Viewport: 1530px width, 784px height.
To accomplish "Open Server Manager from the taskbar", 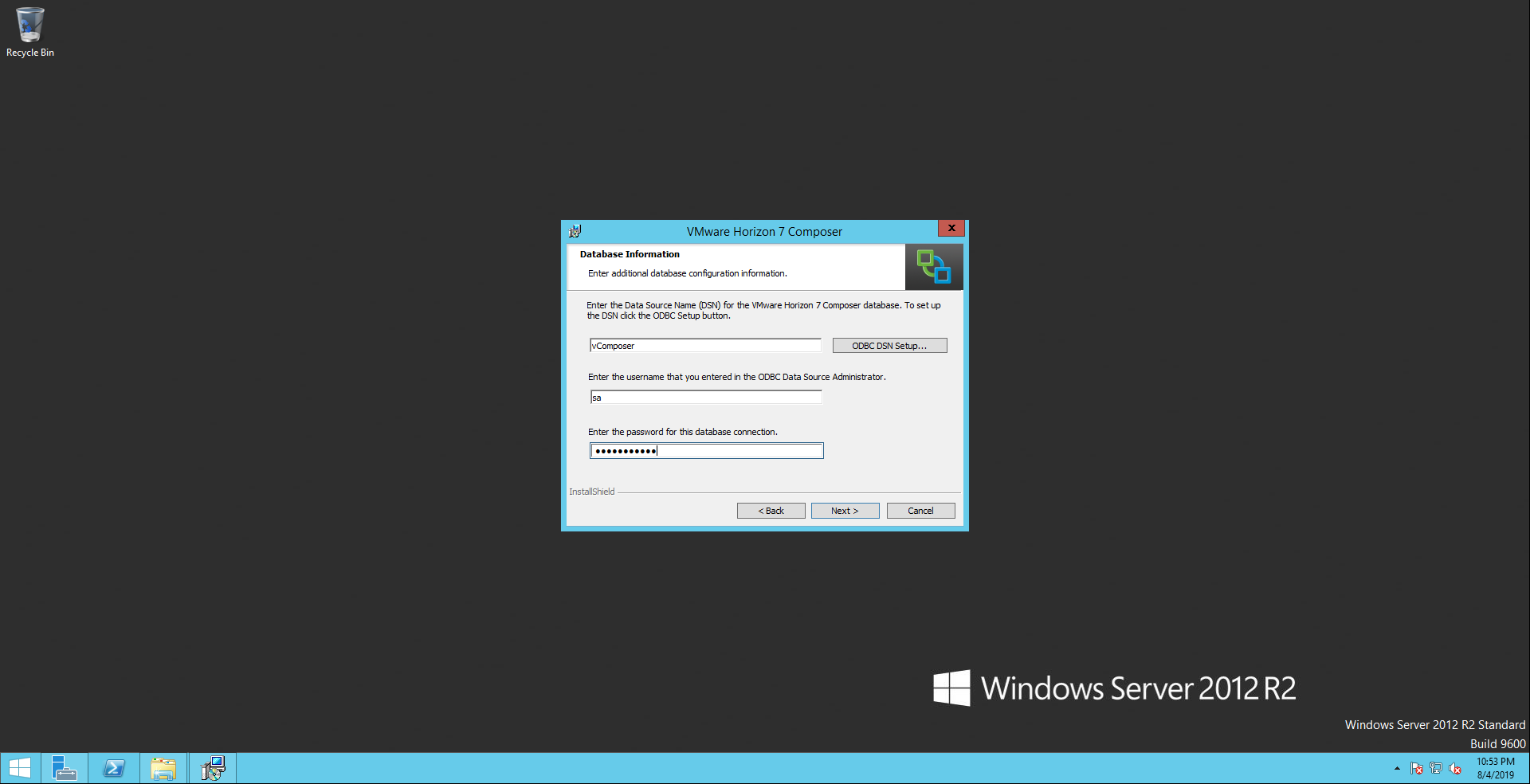I will tap(64, 768).
